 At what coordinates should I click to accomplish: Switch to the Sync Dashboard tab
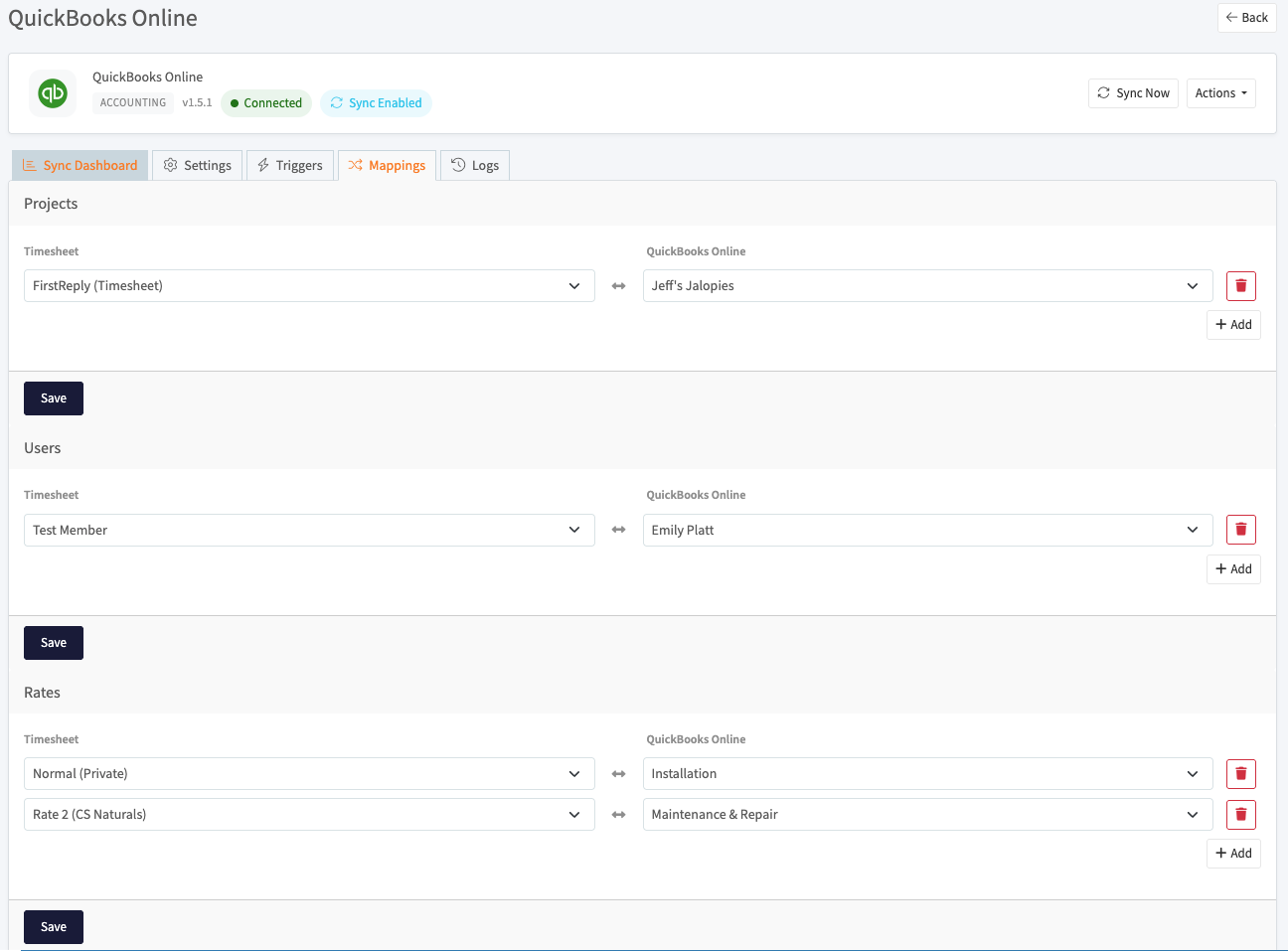80,165
